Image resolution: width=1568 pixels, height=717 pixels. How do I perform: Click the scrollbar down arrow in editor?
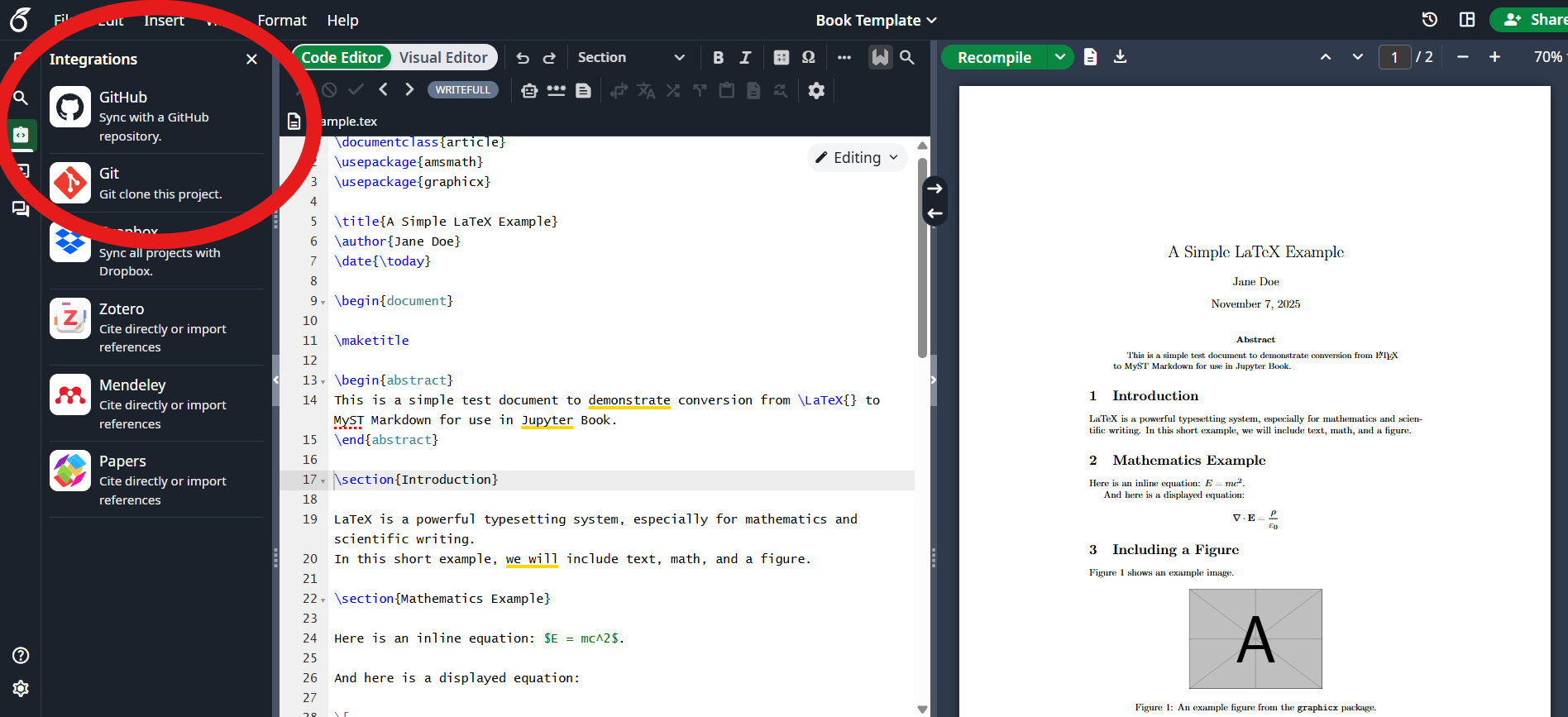tap(922, 709)
